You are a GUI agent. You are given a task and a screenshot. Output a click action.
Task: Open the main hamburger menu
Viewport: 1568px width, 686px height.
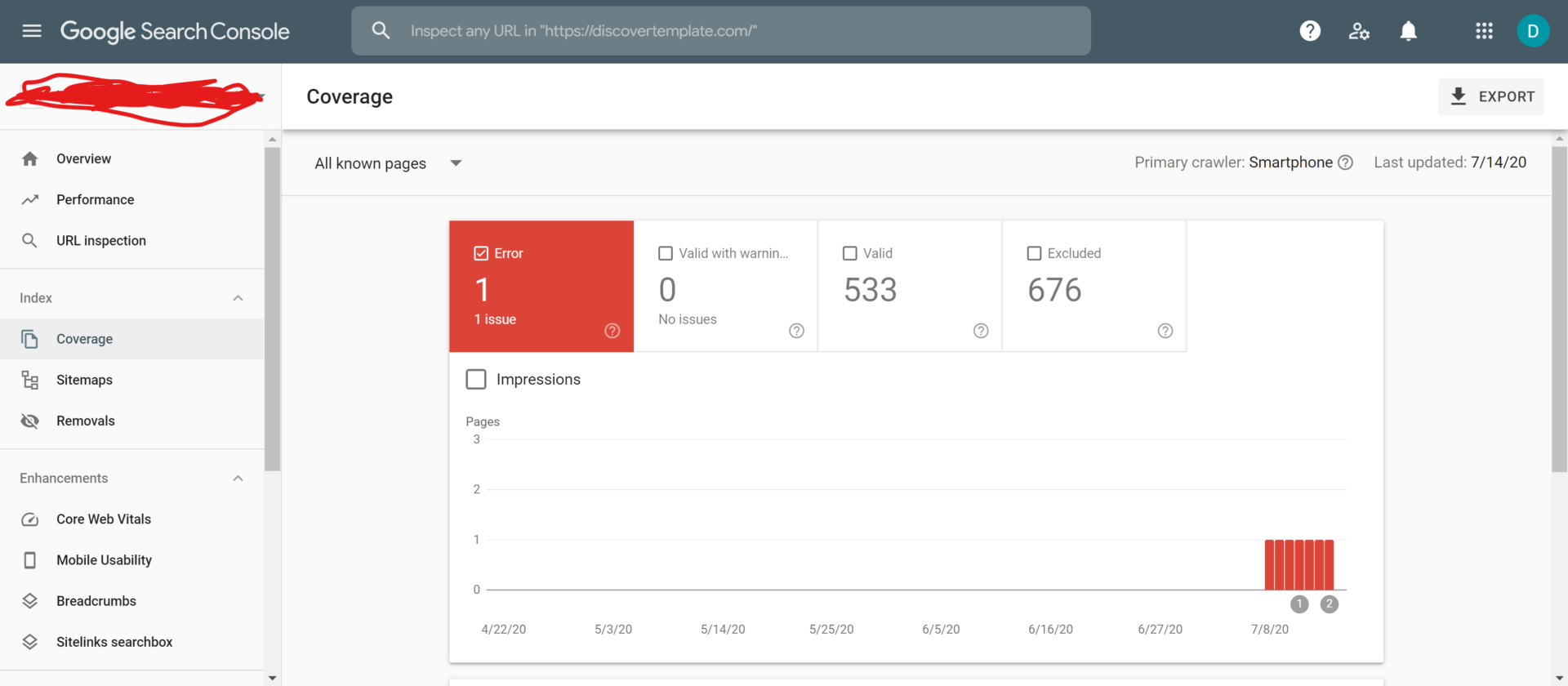tap(32, 31)
